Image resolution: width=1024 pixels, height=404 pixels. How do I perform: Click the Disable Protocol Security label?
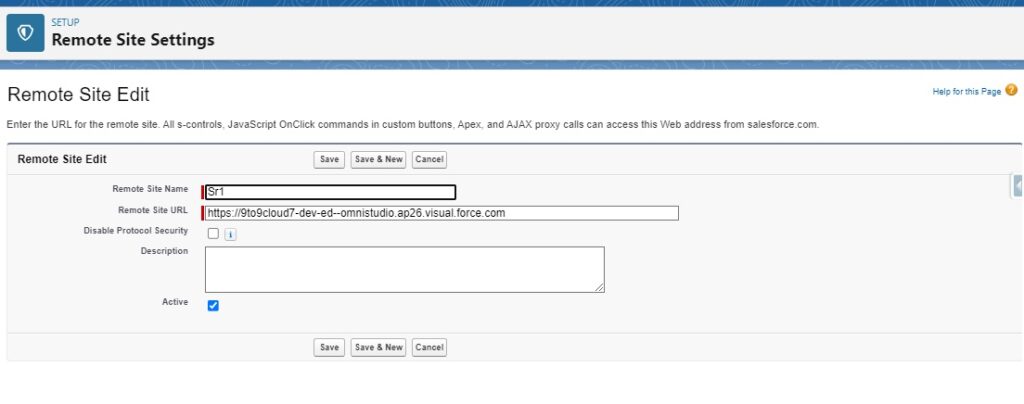coord(136,230)
